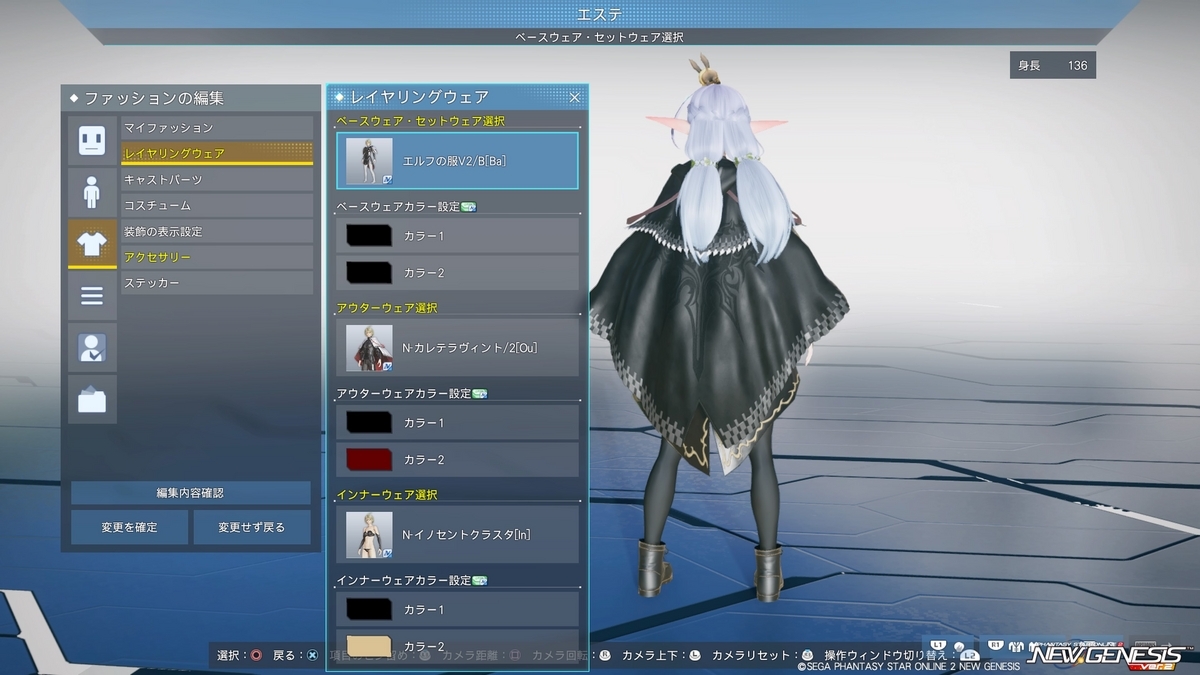Select base wear エルフの服V2/B[Ba] row
The width and height of the screenshot is (1200, 675).
[457, 160]
